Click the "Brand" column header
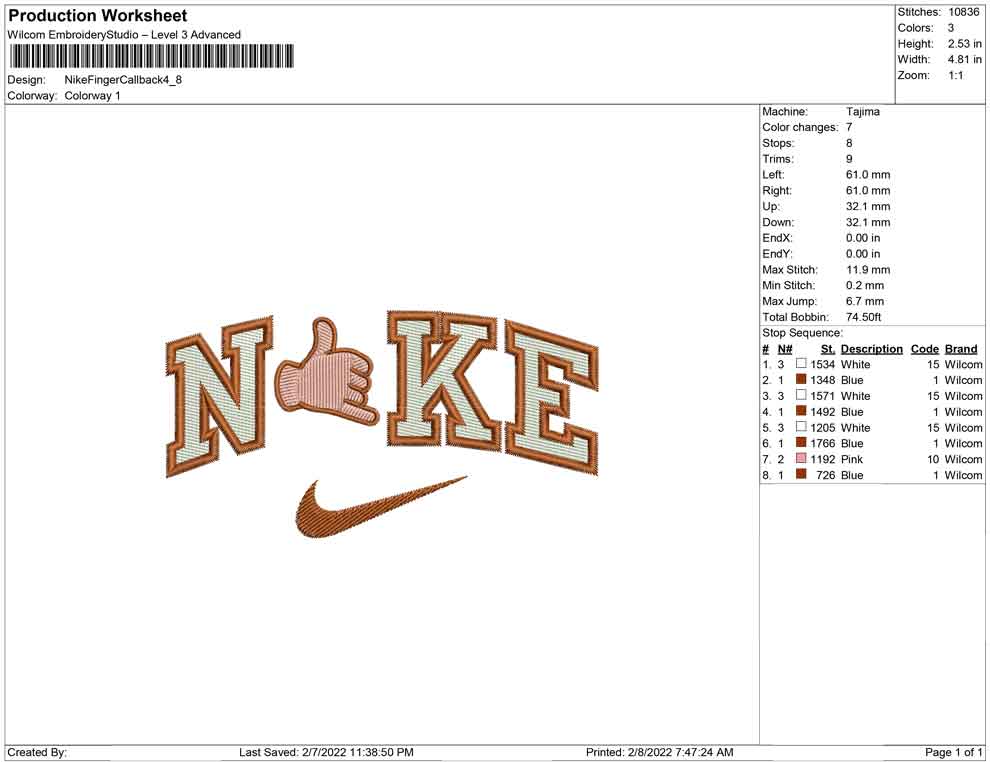 pyautogui.click(x=961, y=348)
